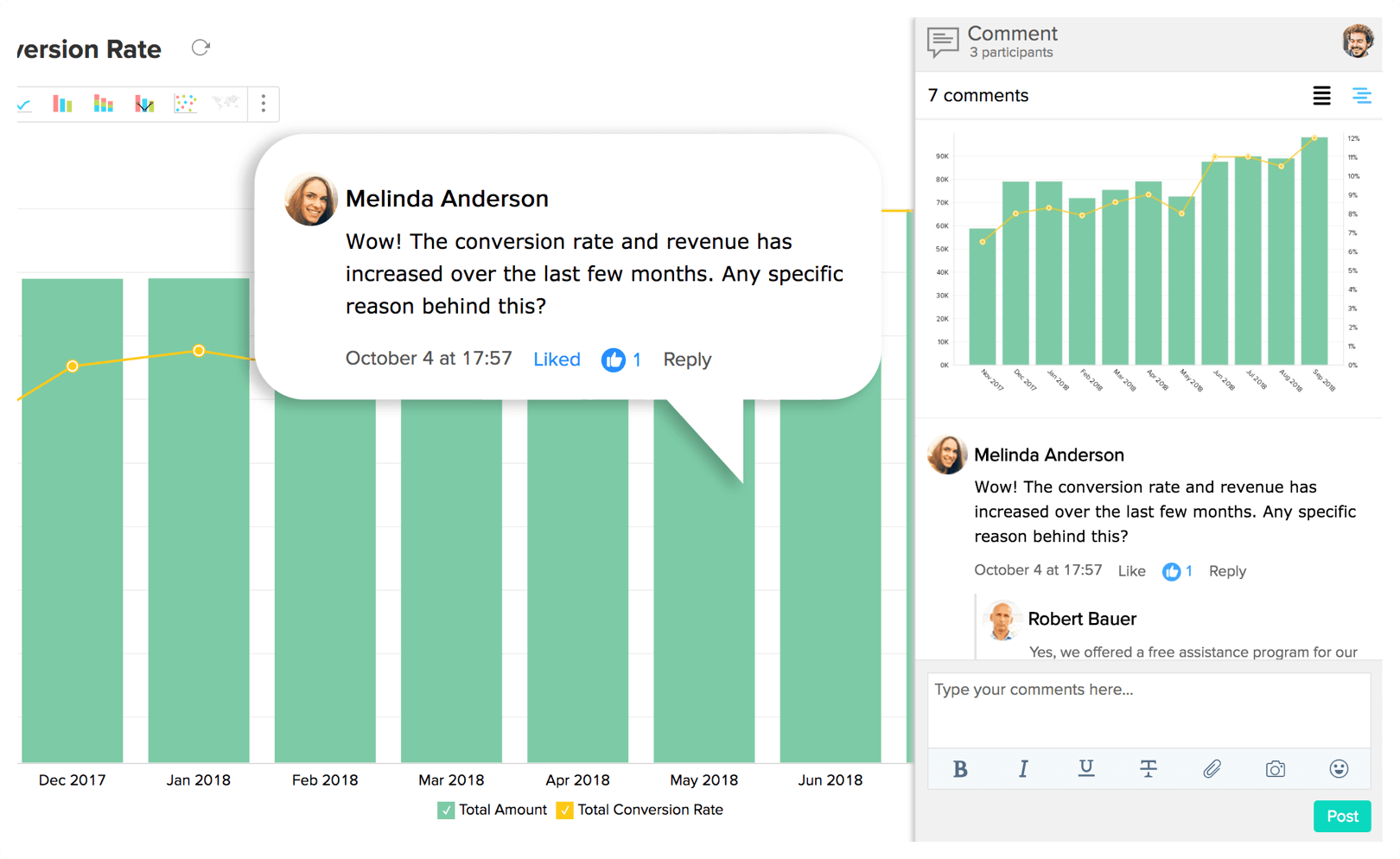Refresh the Conversion Rate report
Screen dimensions: 1400x859
click(x=200, y=48)
